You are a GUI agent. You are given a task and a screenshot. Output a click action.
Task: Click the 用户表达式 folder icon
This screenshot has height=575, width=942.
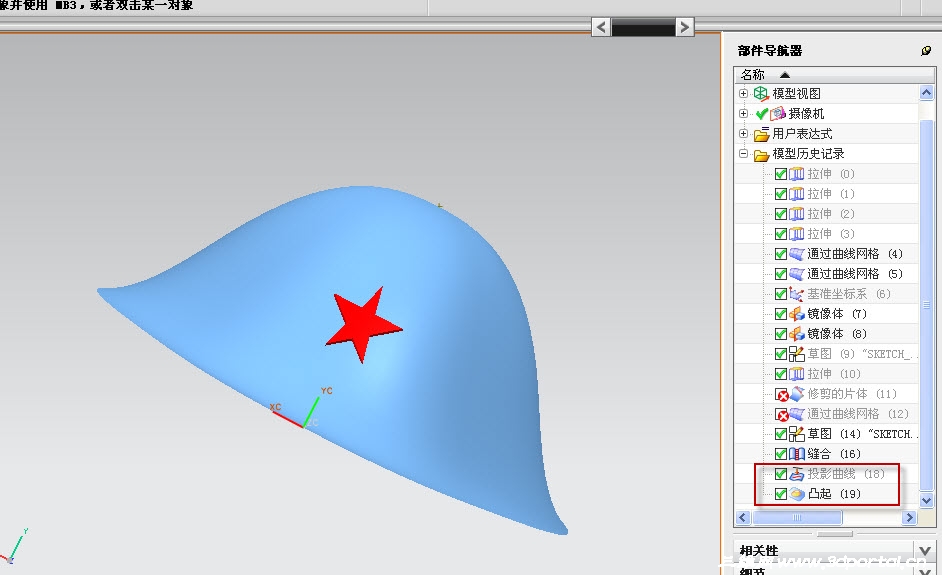pyautogui.click(x=761, y=133)
